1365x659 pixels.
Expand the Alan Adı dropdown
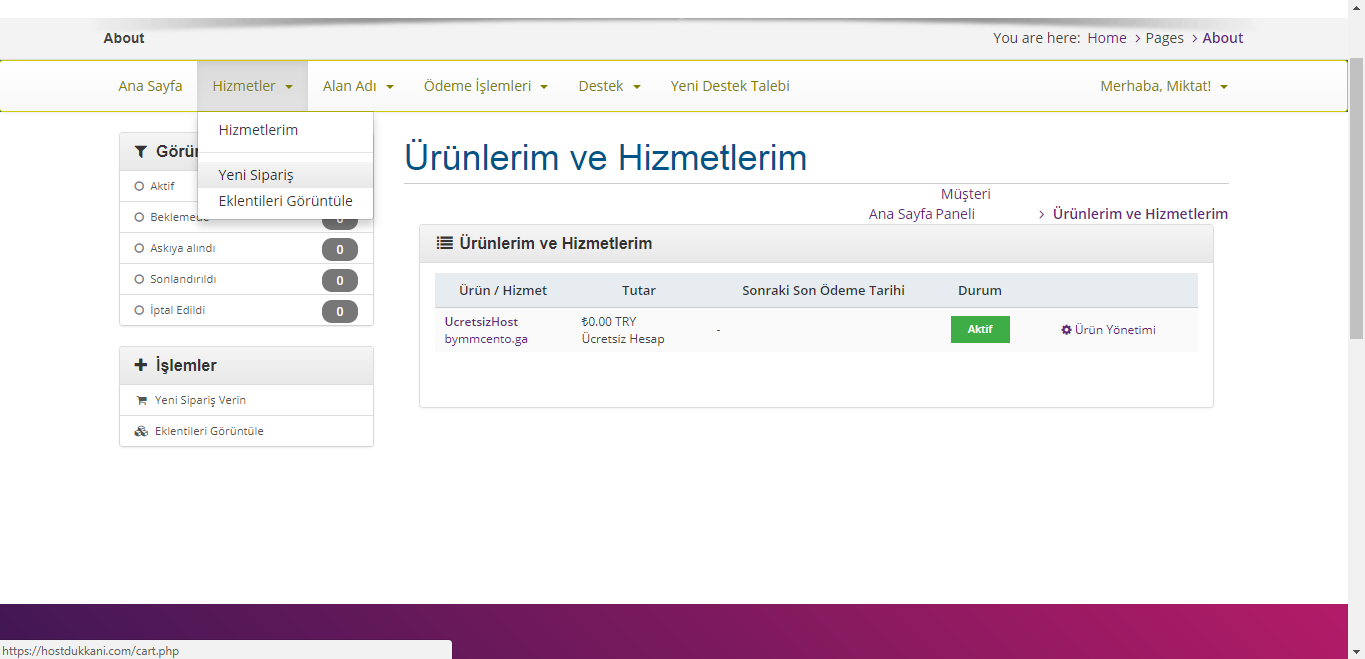[x=358, y=86]
